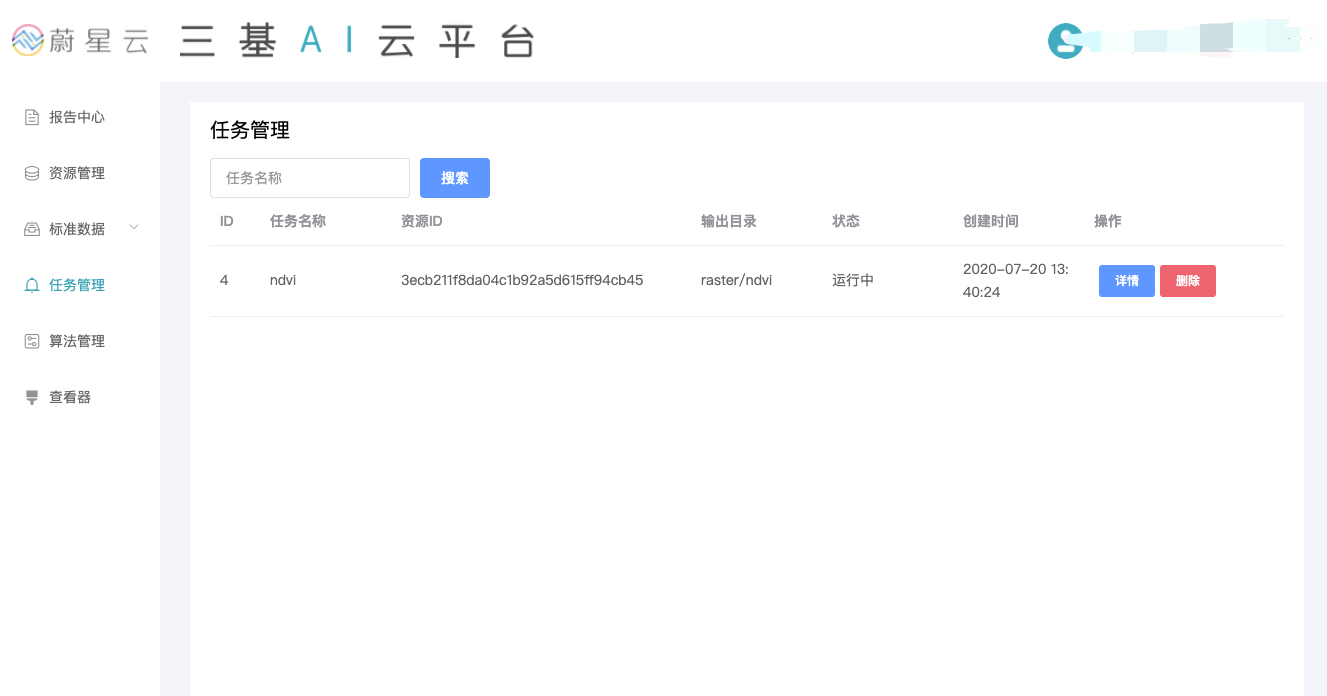1327x696 pixels.
Task: Click the 蔚星云 logo icon
Action: pyautogui.click(x=28, y=41)
